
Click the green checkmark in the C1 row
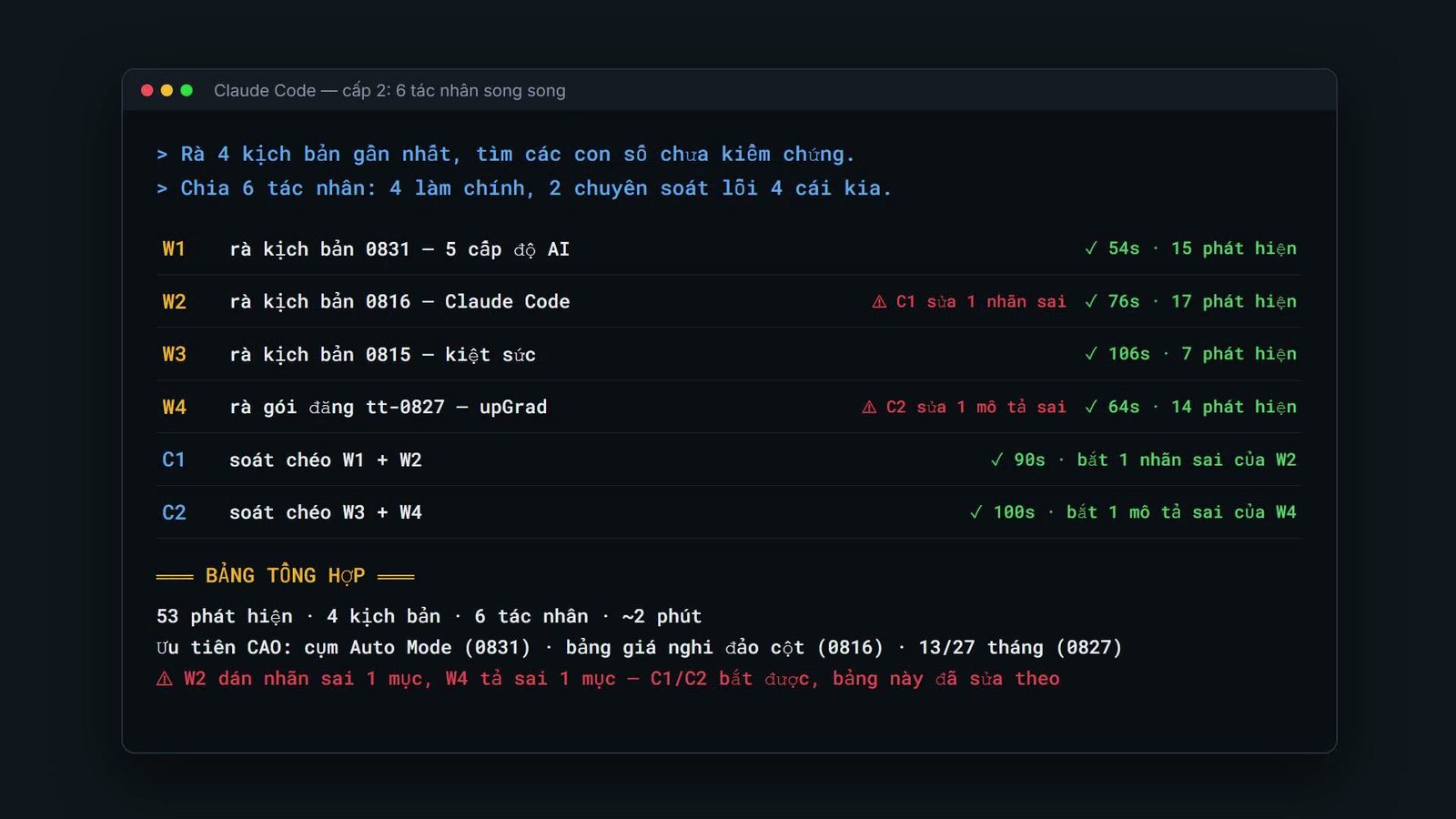tap(997, 460)
